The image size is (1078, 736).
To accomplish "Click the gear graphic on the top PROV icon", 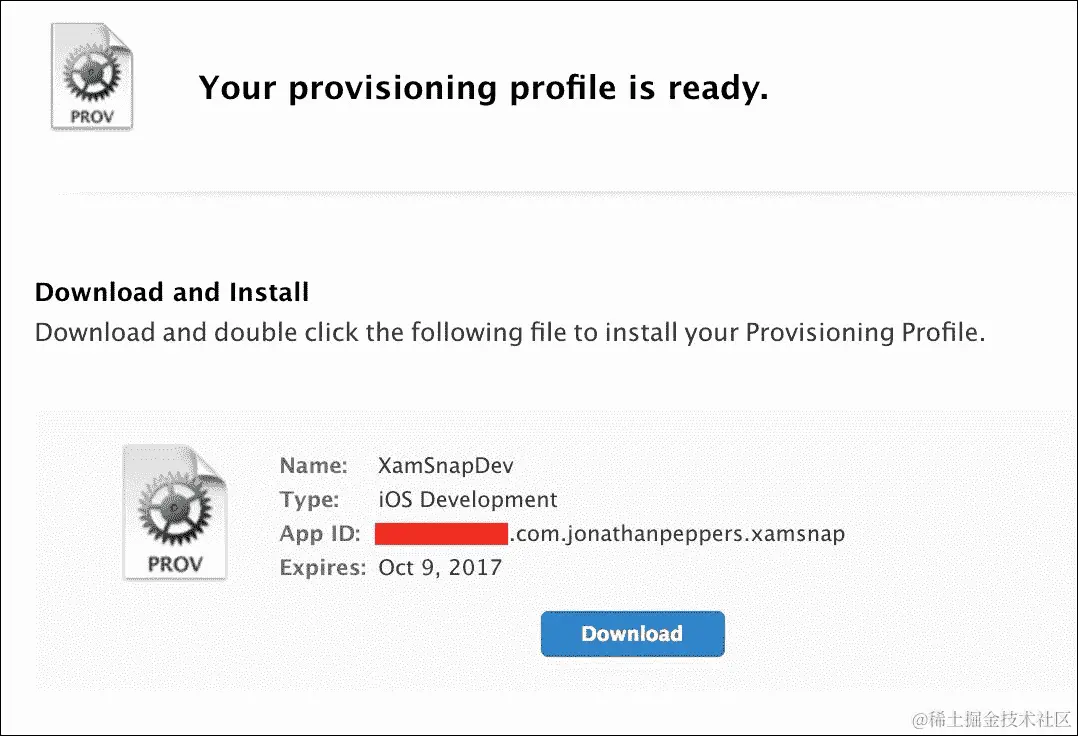I will (x=92, y=72).
